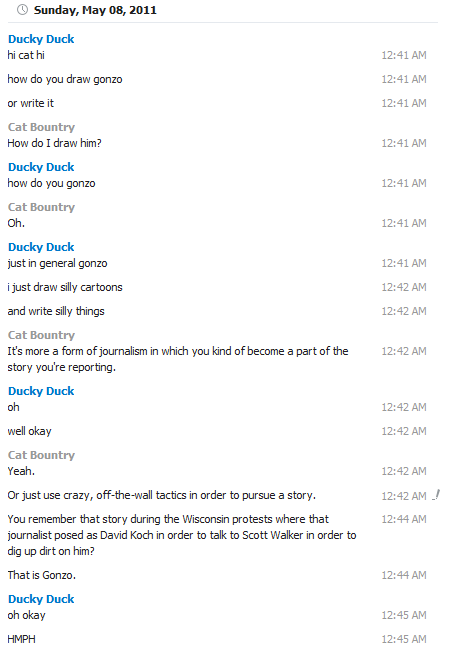Viewport: 450px width, 656px height.
Task: Click the message 'How do I draw him?'
Action: point(54,143)
